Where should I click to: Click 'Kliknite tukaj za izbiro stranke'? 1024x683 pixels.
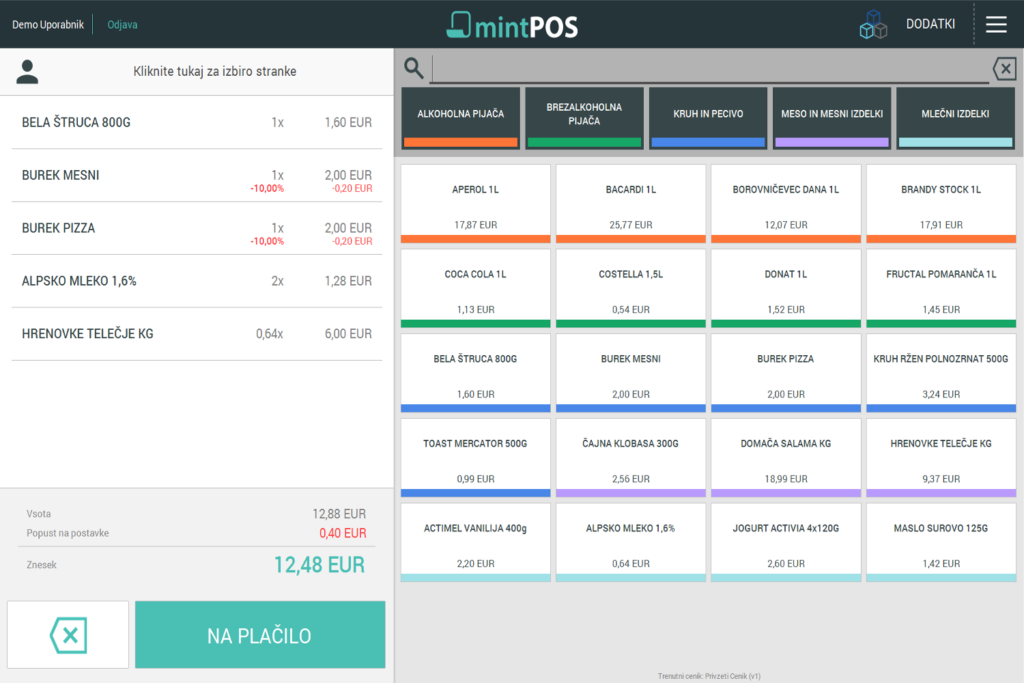pyautogui.click(x=215, y=71)
